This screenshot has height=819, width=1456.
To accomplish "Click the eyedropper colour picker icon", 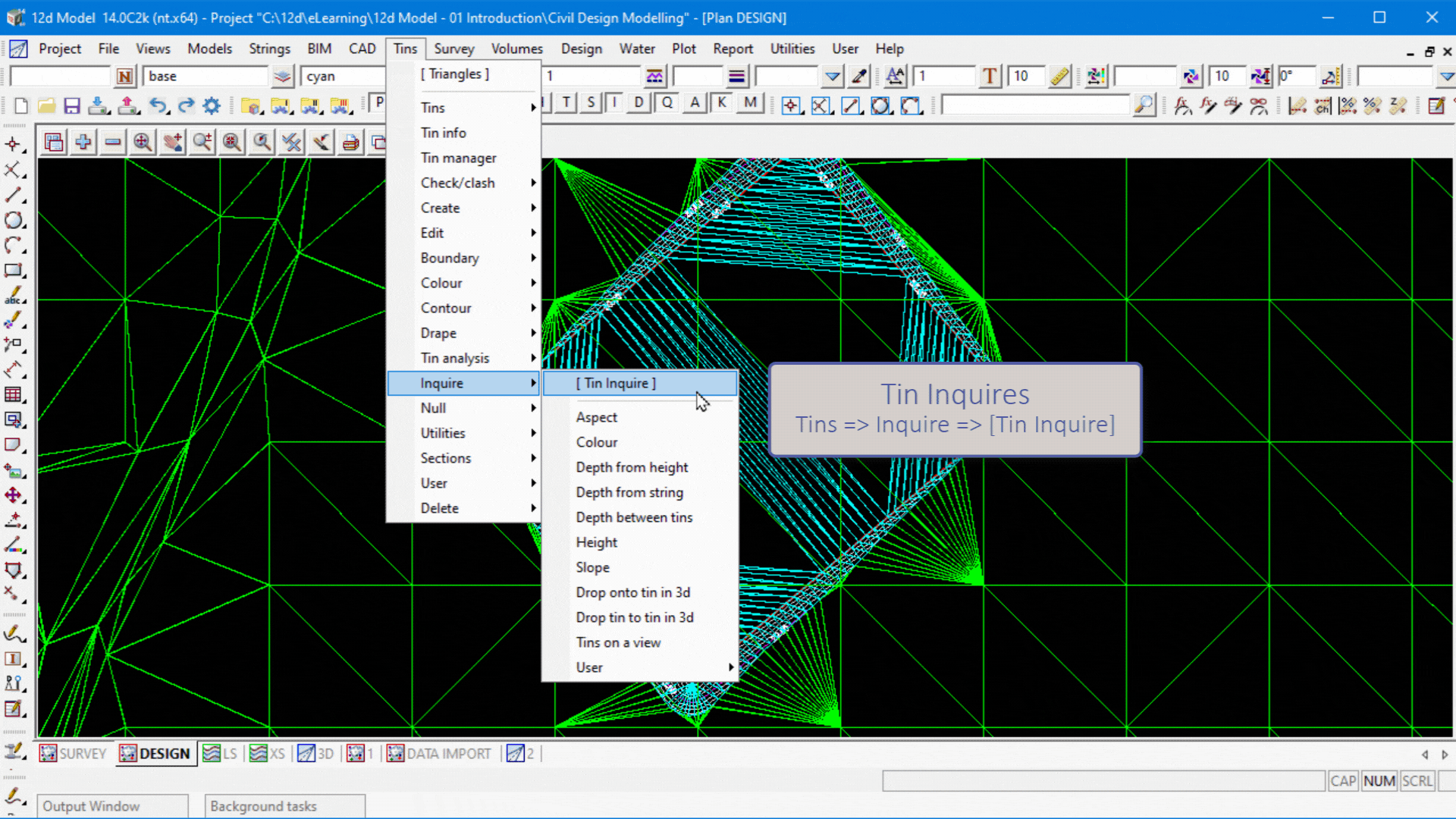I will click(859, 77).
